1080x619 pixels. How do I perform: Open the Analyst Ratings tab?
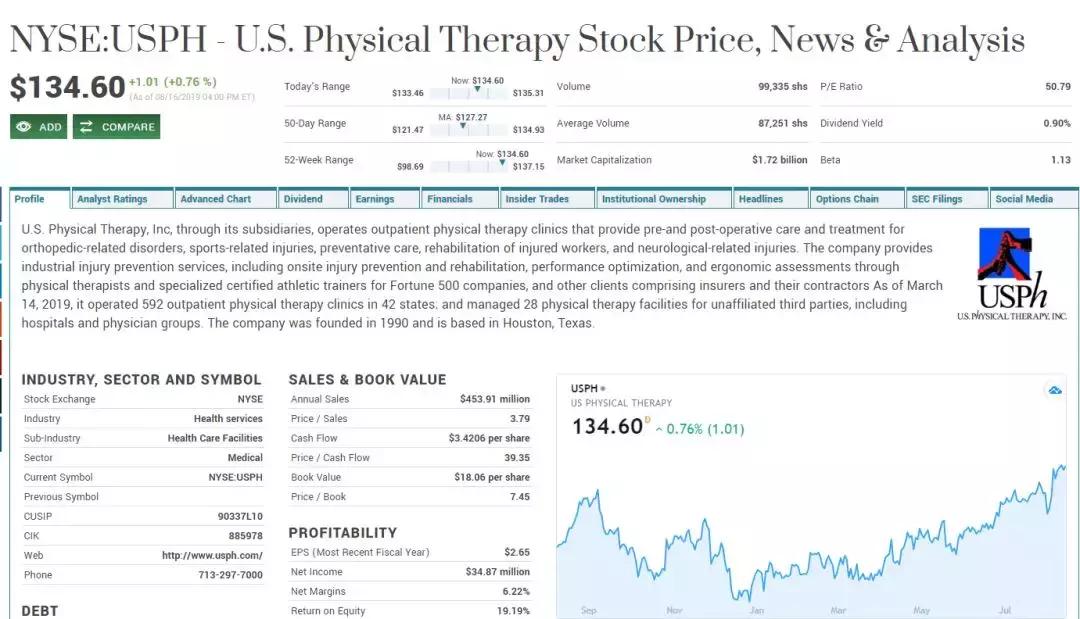click(112, 199)
